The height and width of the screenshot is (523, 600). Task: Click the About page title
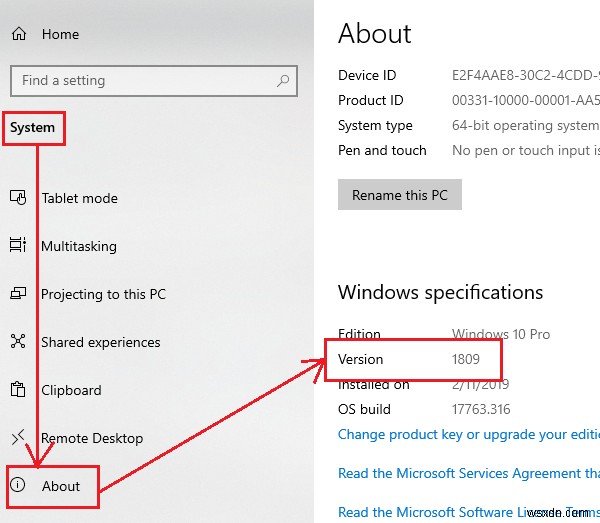375,33
